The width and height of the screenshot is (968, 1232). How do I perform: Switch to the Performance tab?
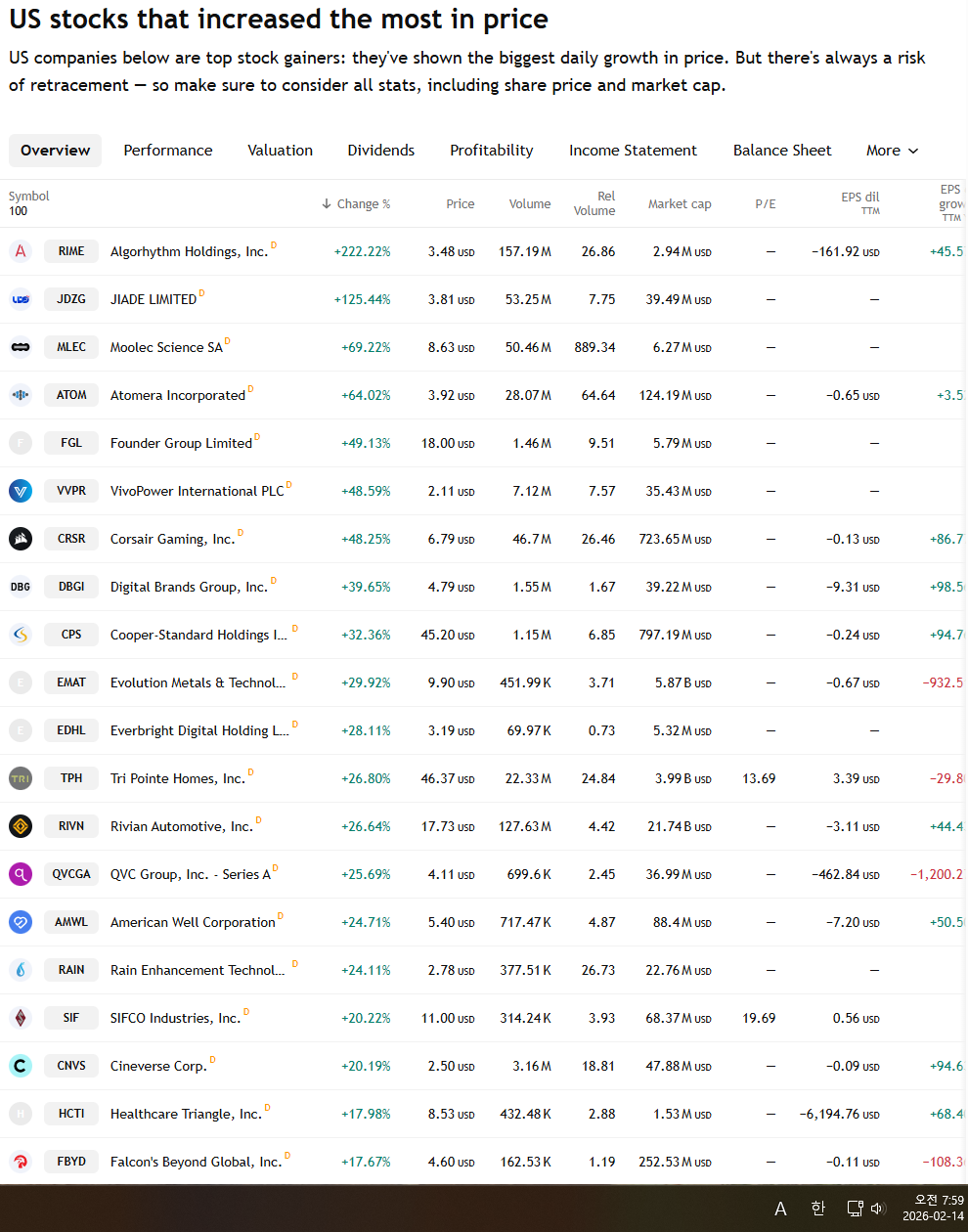click(168, 151)
